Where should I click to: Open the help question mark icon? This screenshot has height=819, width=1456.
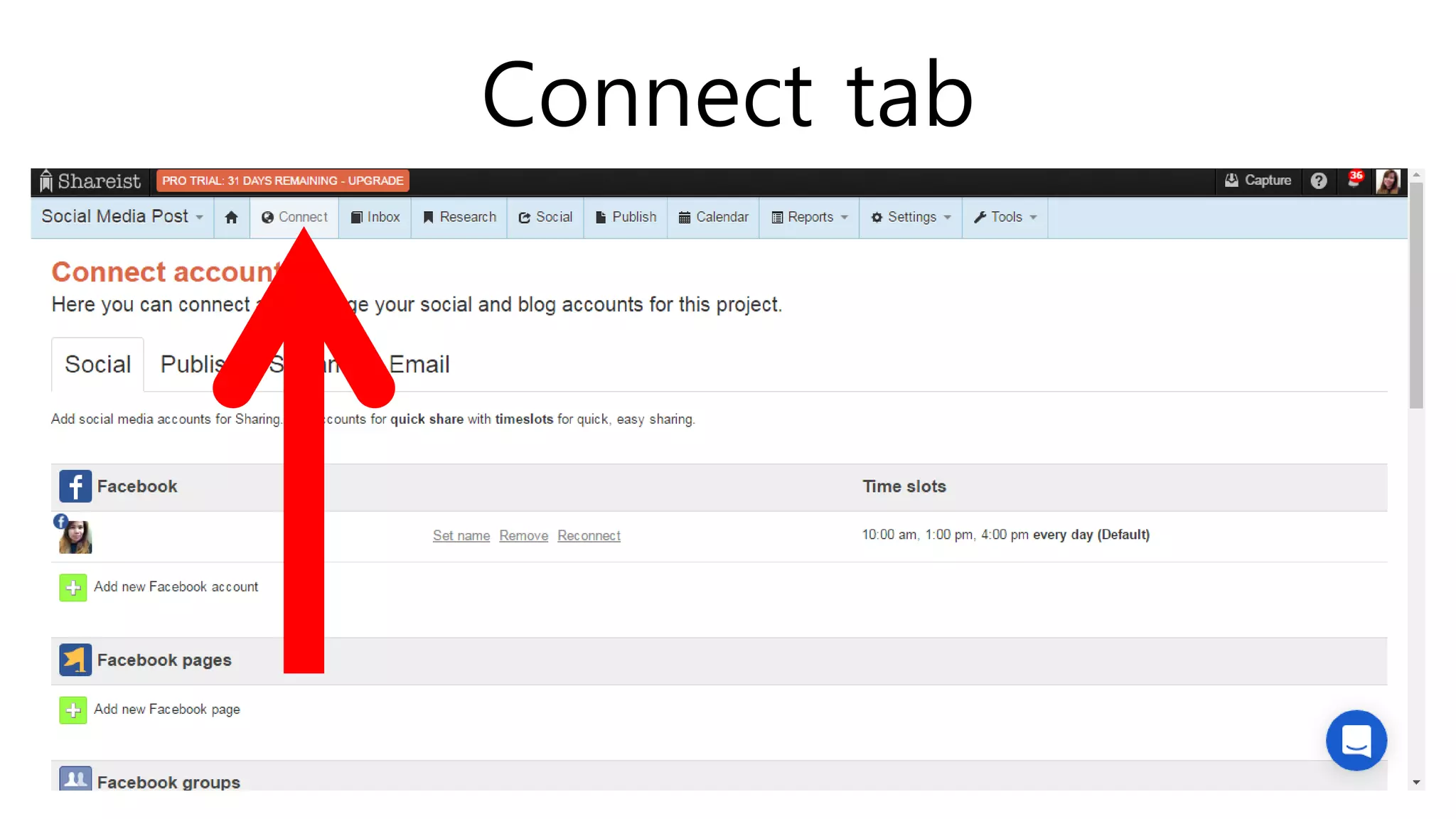coord(1319,181)
